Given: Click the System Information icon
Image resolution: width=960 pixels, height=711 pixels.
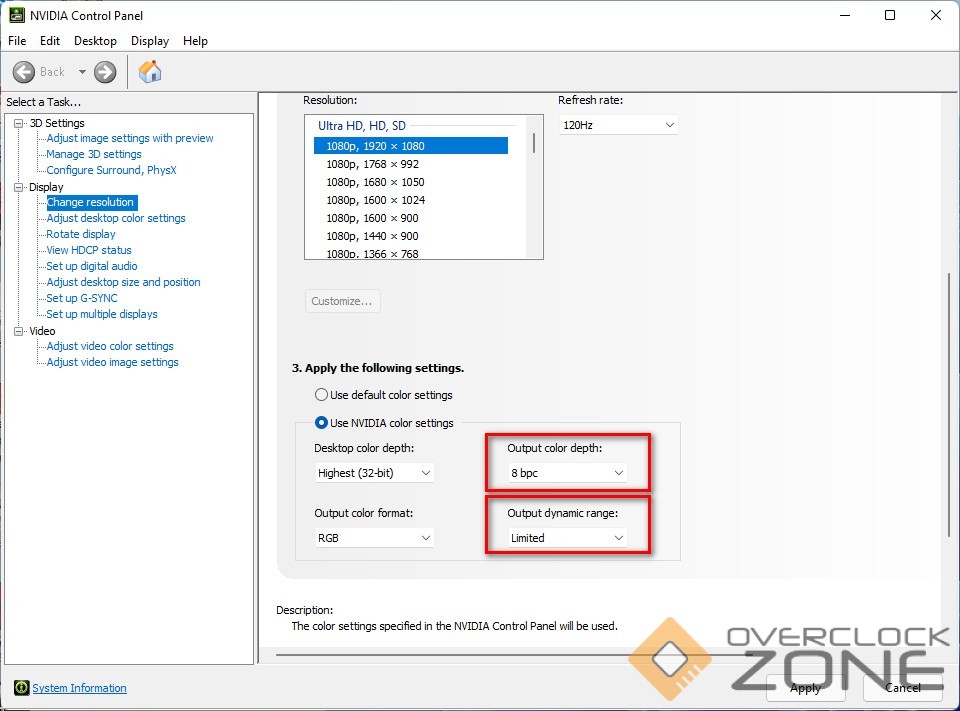Looking at the screenshot, I should click(21, 688).
